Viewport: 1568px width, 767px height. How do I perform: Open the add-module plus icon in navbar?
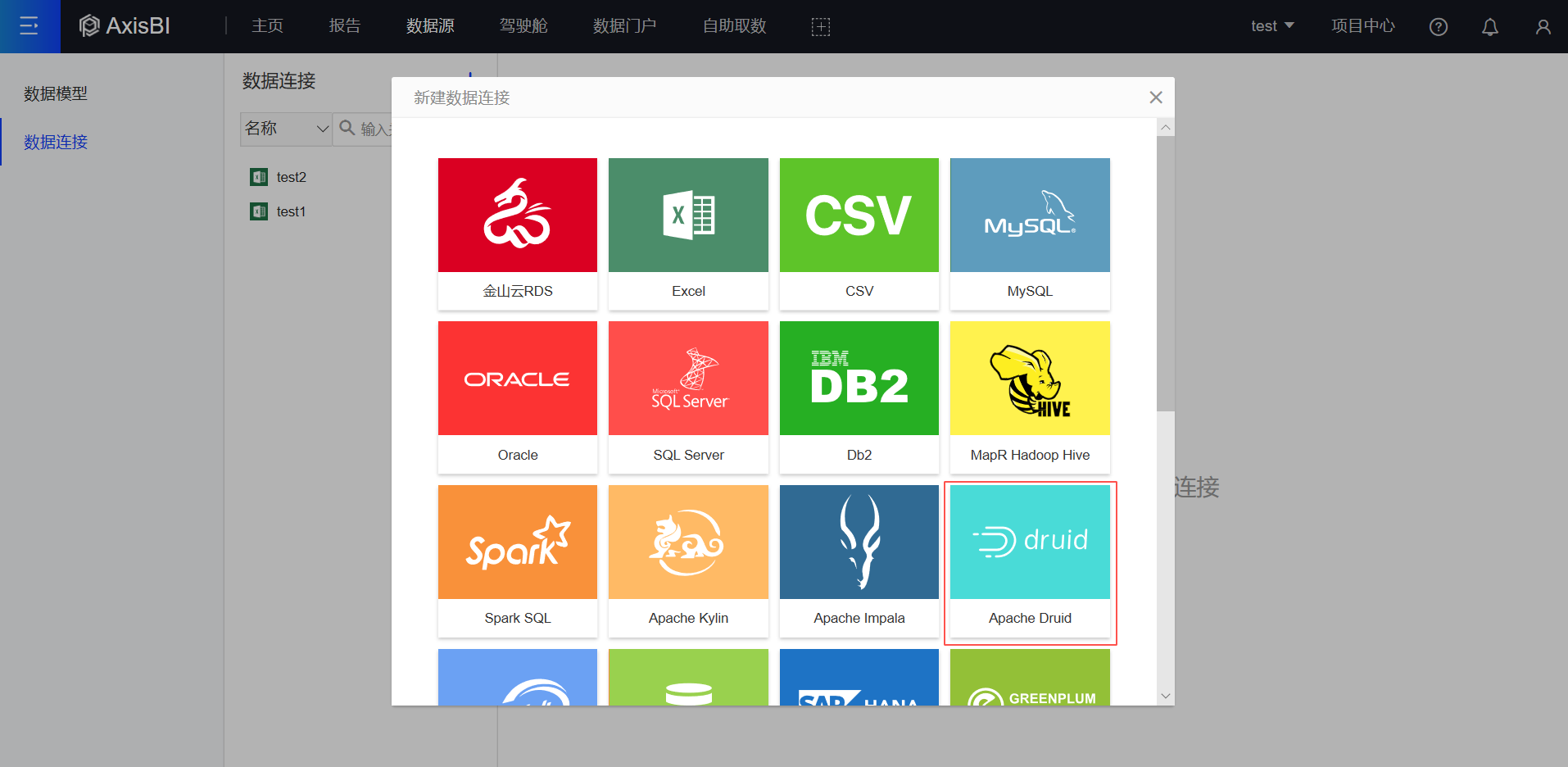point(820,27)
